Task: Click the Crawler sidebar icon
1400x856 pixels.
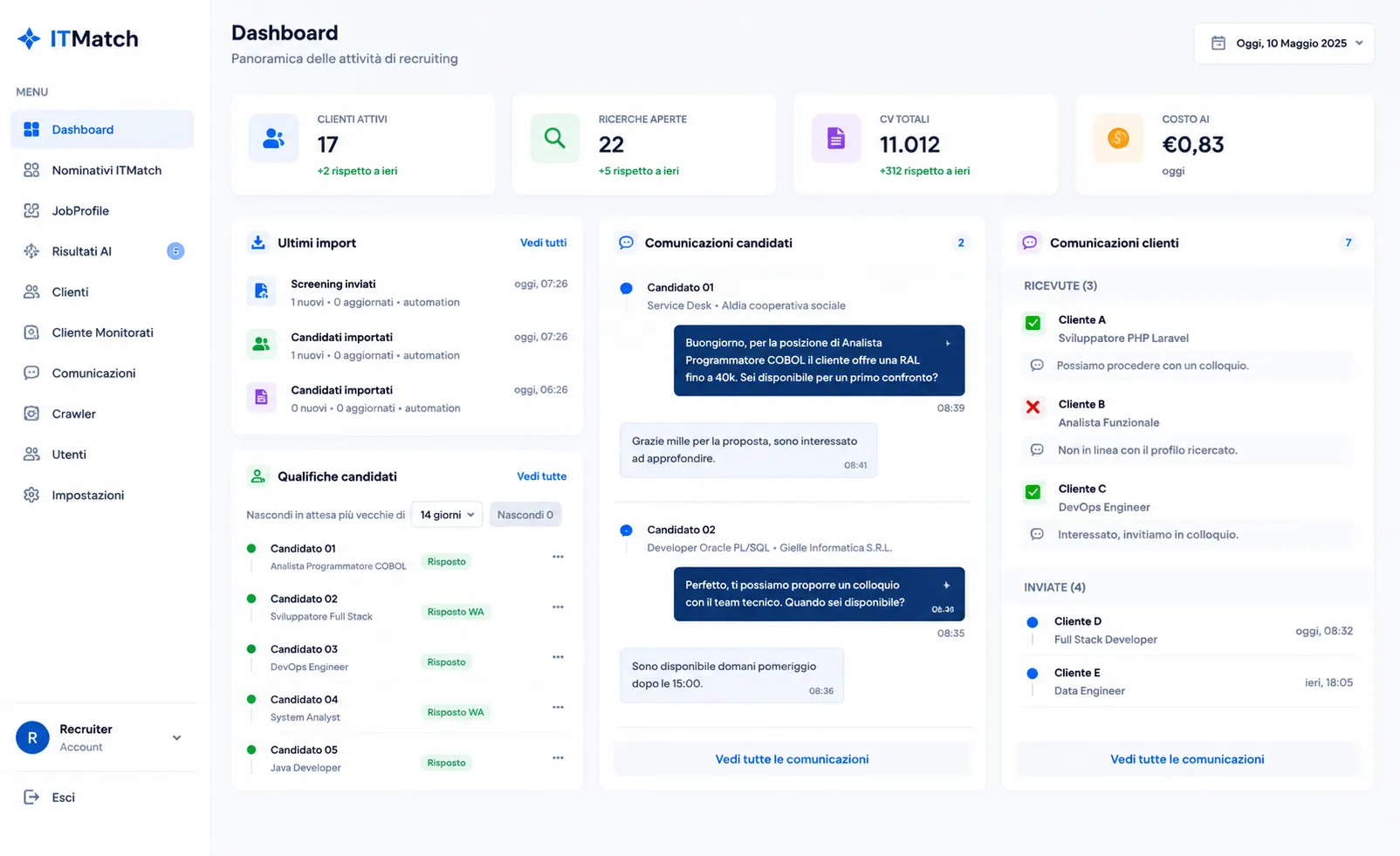Action: pos(31,414)
